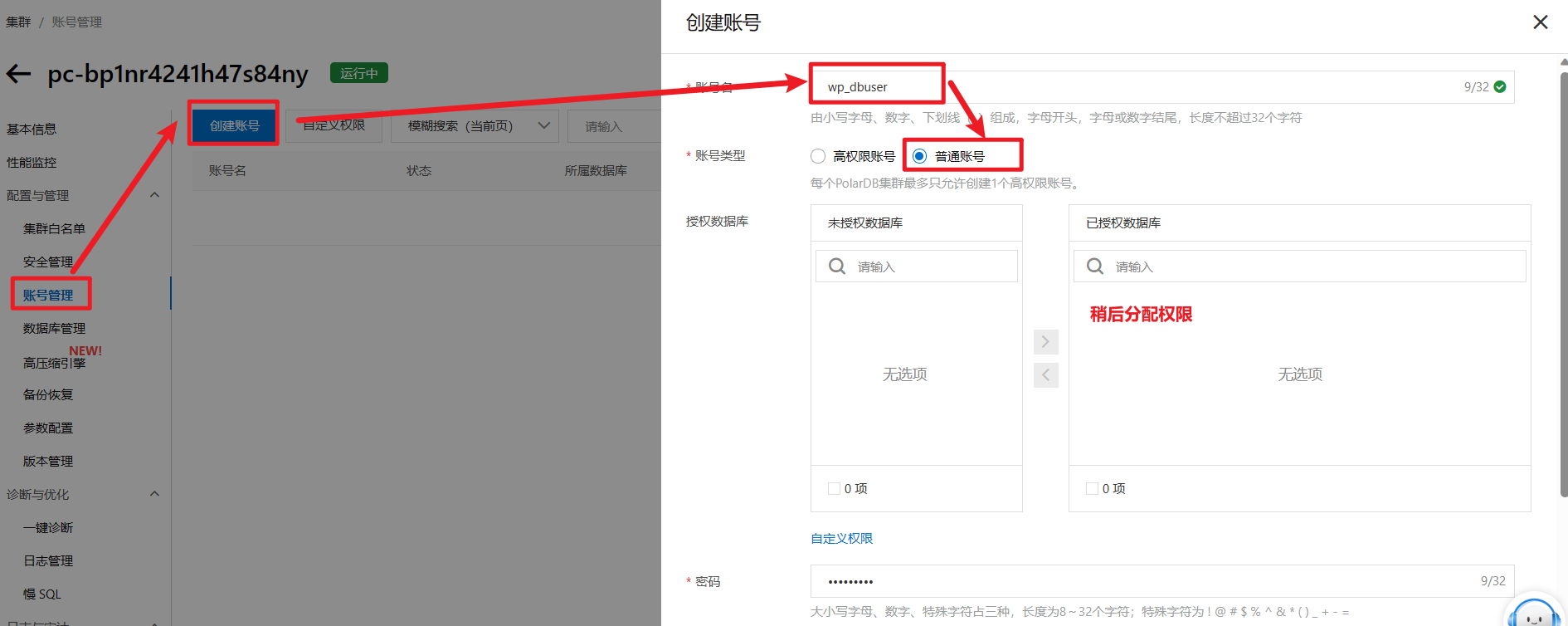The height and width of the screenshot is (626, 1568).
Task: Open 日志管理 menu item
Action: pos(48,560)
